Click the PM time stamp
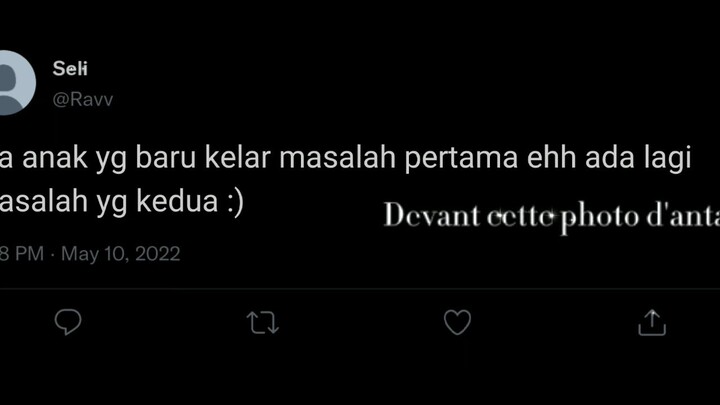This screenshot has height=405, width=720. 22,254
